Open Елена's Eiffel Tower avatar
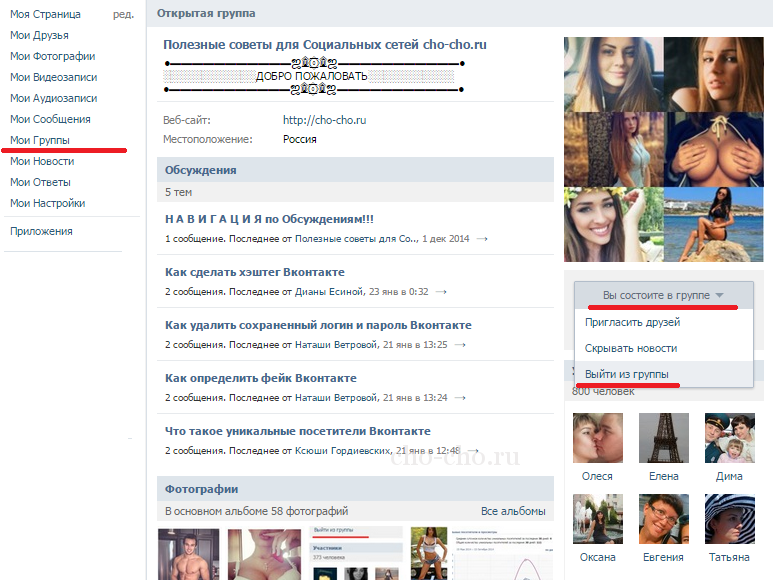The image size is (773, 580). coord(663,438)
